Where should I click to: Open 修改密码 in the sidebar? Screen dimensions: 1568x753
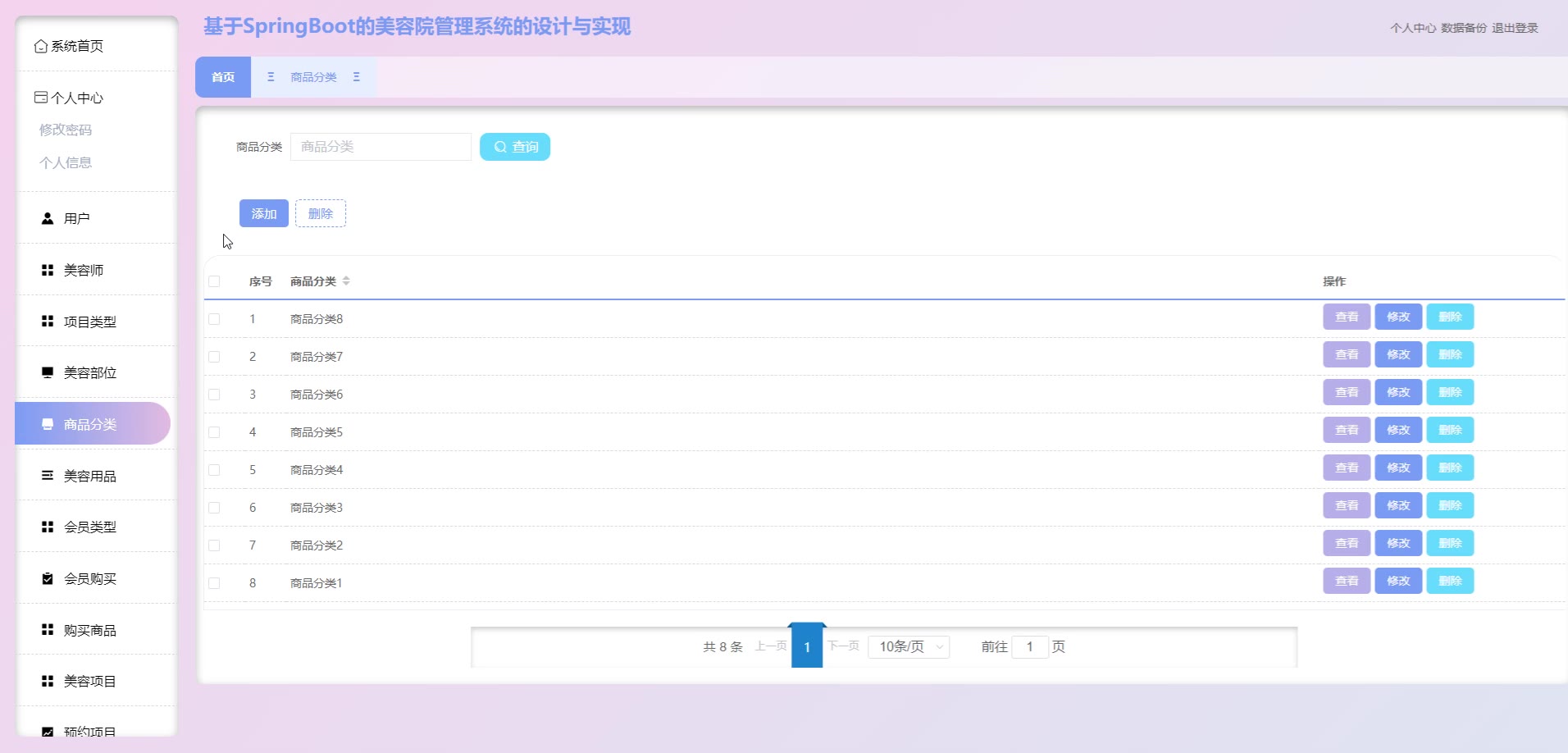[66, 130]
